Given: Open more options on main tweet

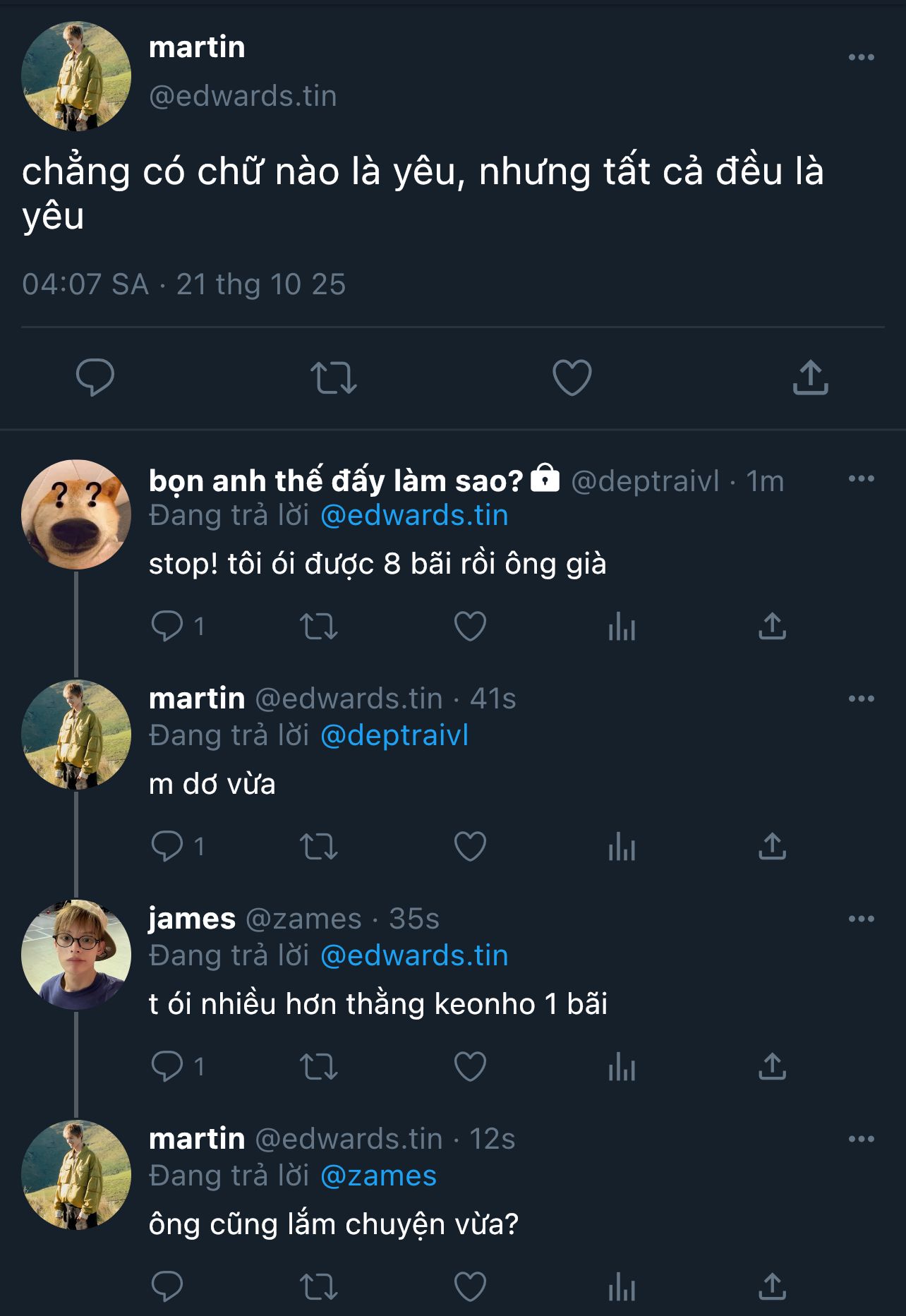Looking at the screenshot, I should (861, 57).
